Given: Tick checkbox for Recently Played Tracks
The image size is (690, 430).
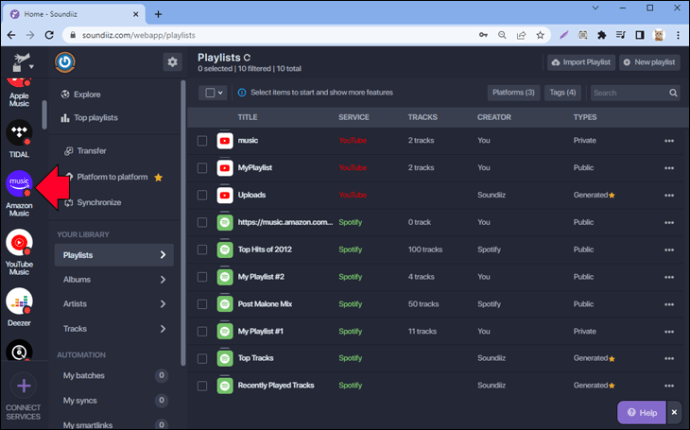Looking at the screenshot, I should pyautogui.click(x=202, y=386).
